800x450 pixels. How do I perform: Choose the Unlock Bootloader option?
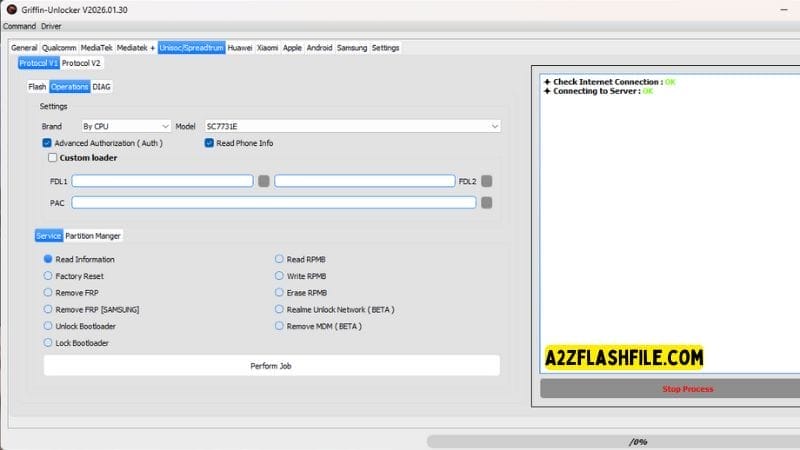tap(48, 326)
